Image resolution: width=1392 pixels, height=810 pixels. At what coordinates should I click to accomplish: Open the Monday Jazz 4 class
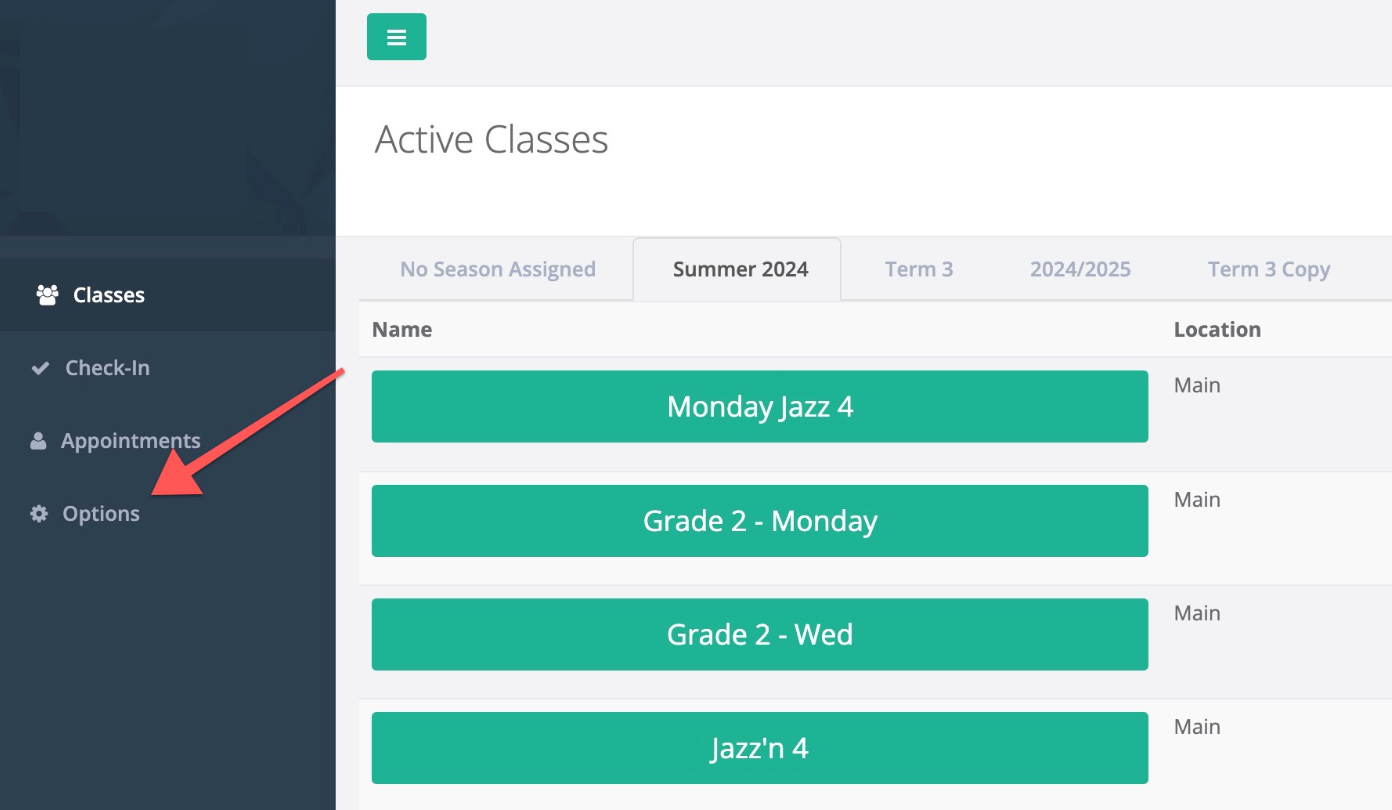[x=760, y=406]
